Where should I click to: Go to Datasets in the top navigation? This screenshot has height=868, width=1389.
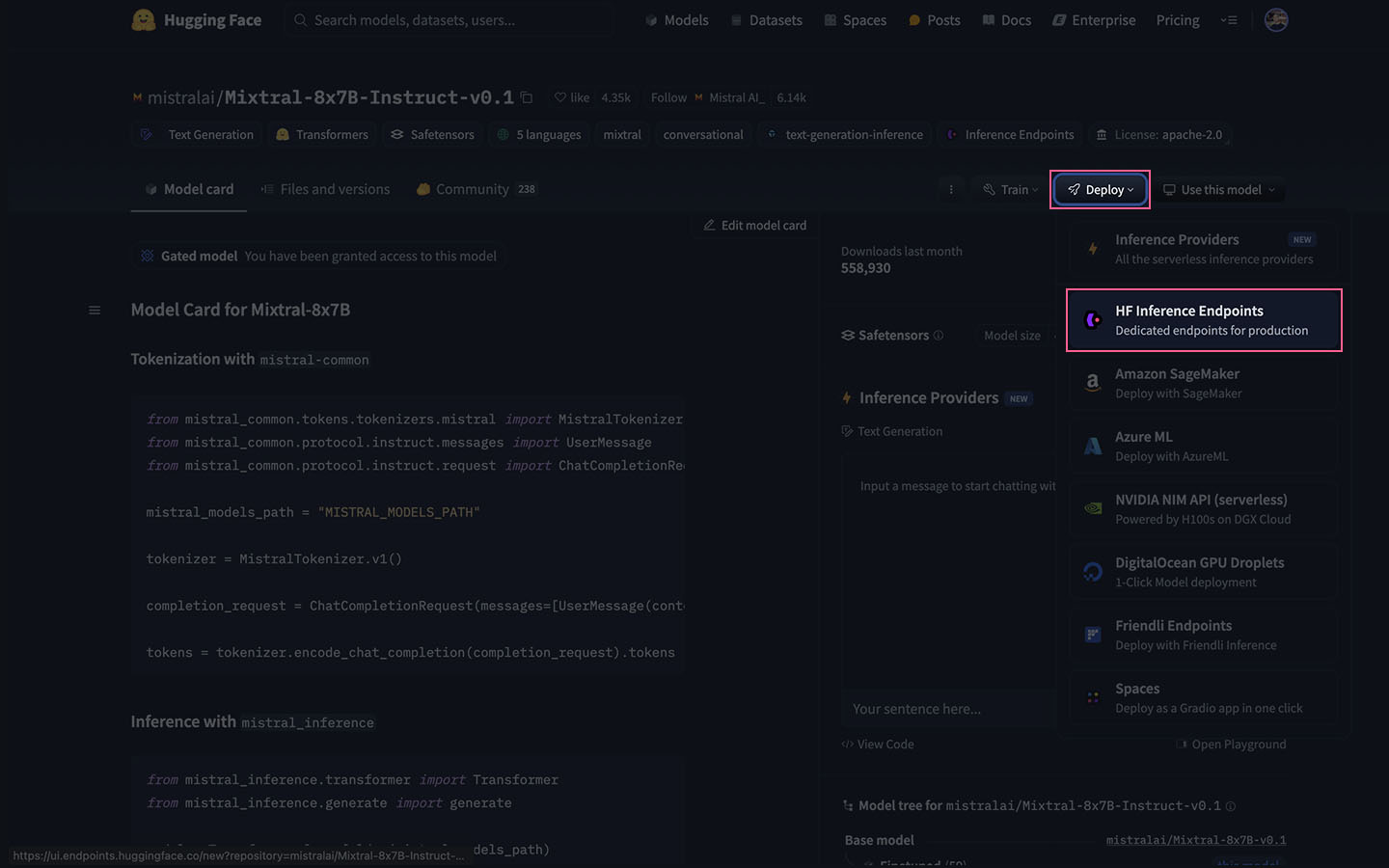pyautogui.click(x=766, y=20)
